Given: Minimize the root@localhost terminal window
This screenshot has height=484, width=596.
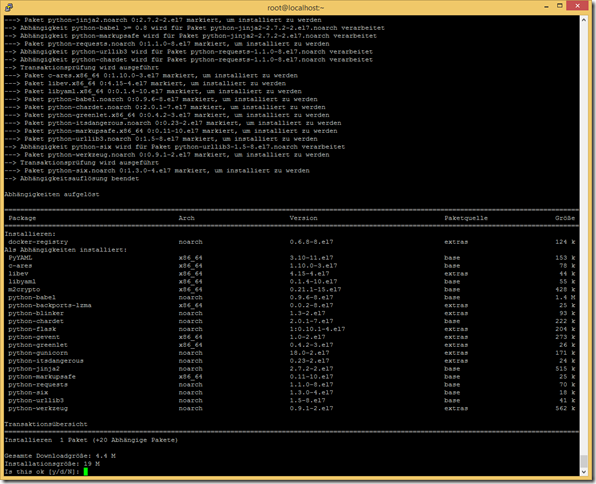Looking at the screenshot, I should (x=546, y=6).
